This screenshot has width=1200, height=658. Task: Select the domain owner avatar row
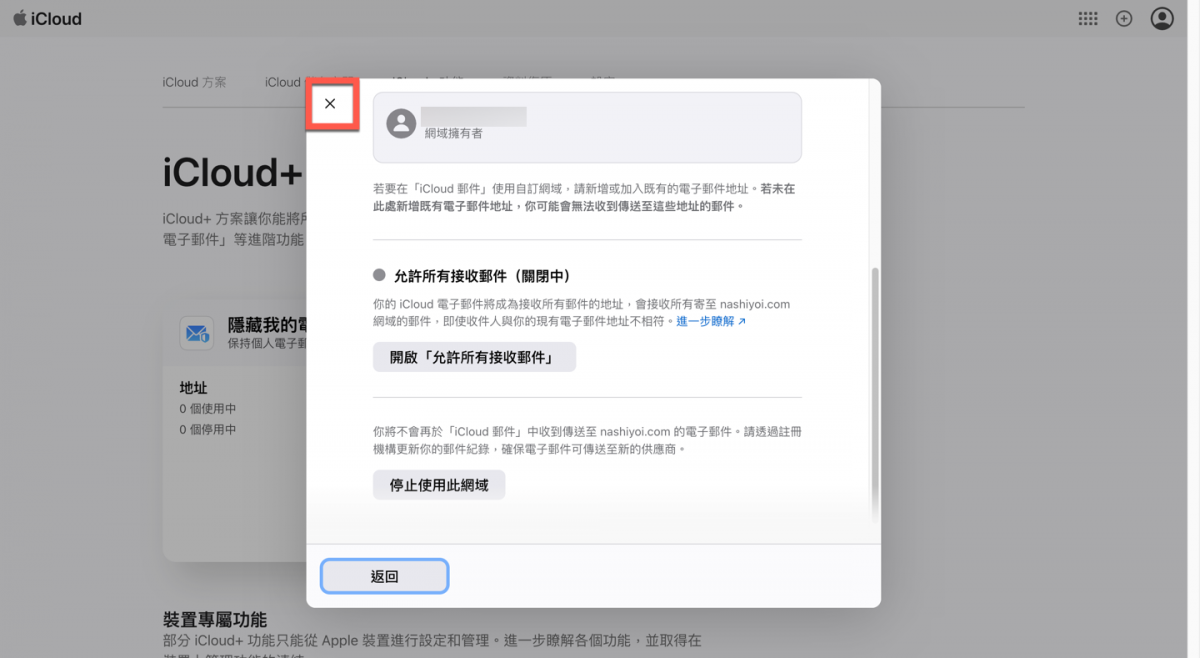587,127
